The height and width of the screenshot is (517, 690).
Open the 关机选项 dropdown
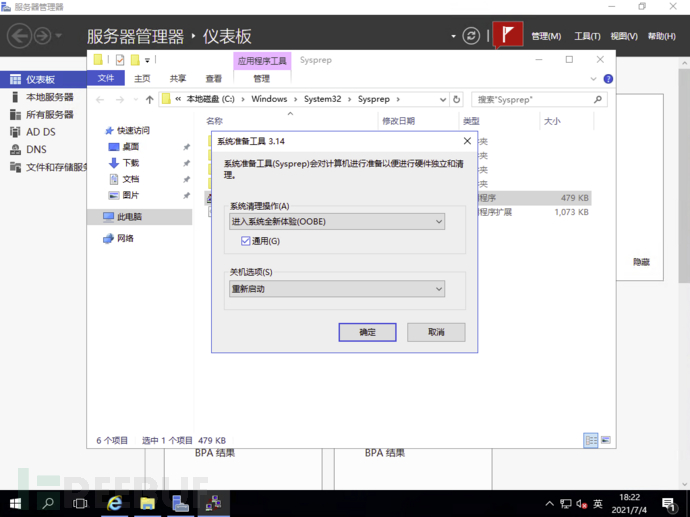337,289
